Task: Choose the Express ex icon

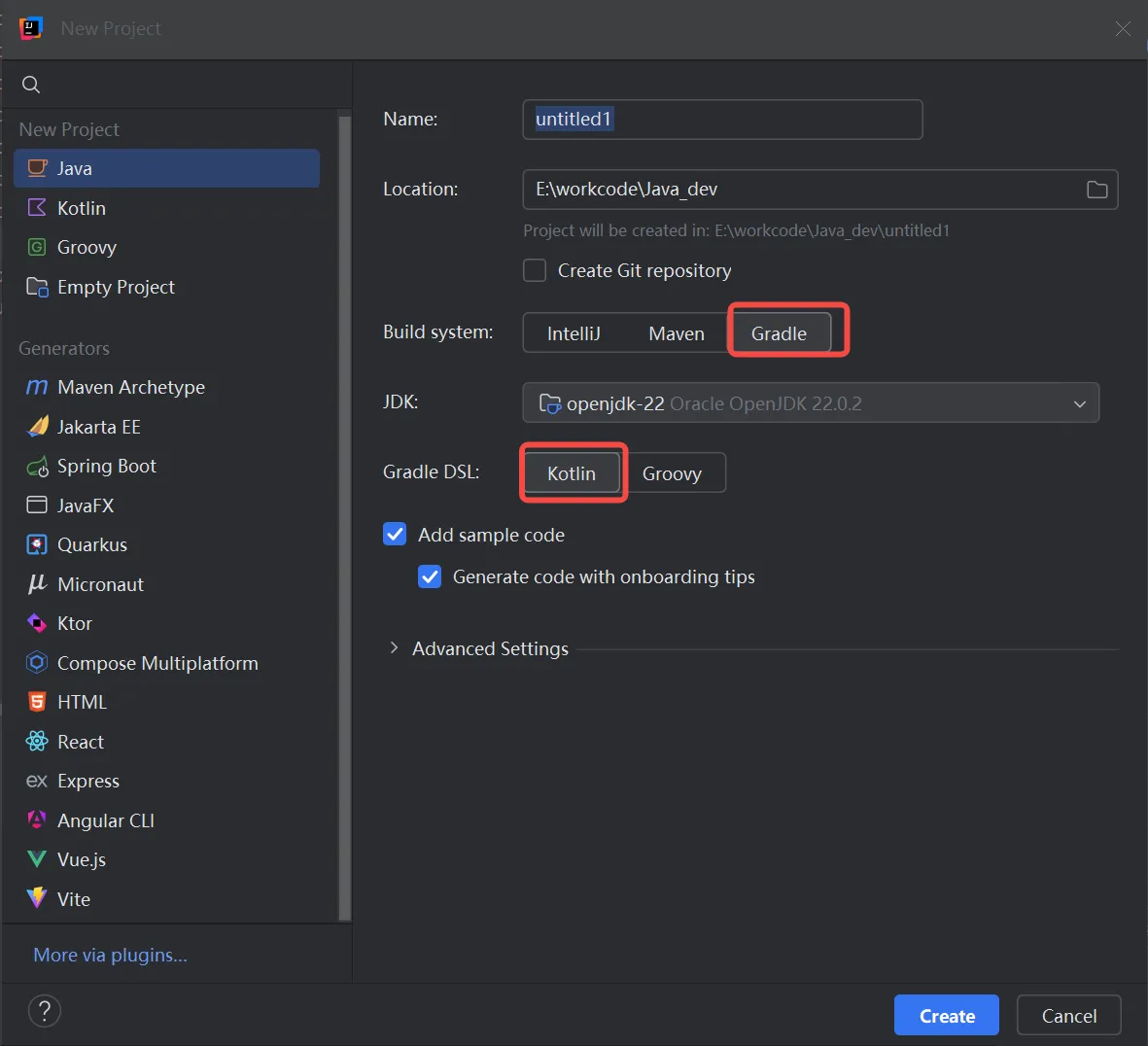Action: [37, 781]
